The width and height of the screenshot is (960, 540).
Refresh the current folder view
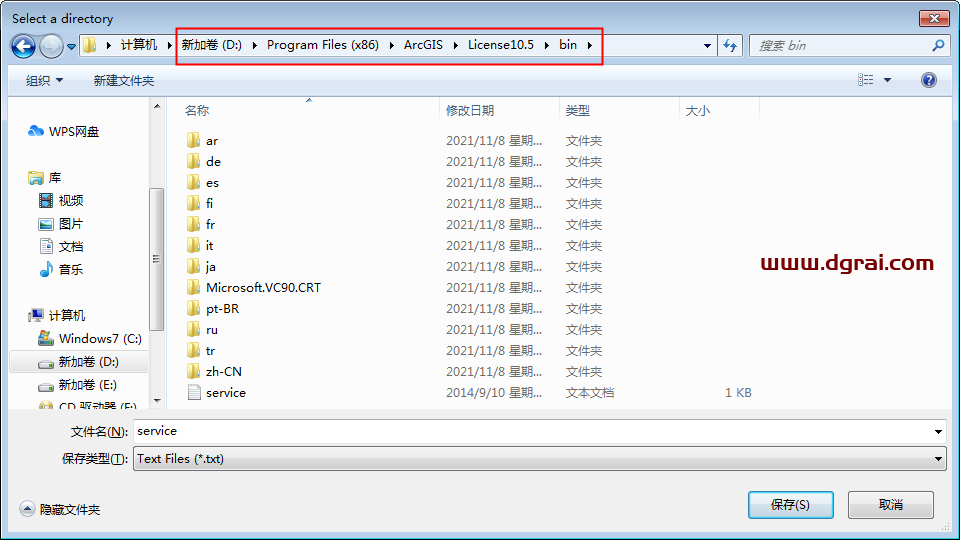point(730,46)
